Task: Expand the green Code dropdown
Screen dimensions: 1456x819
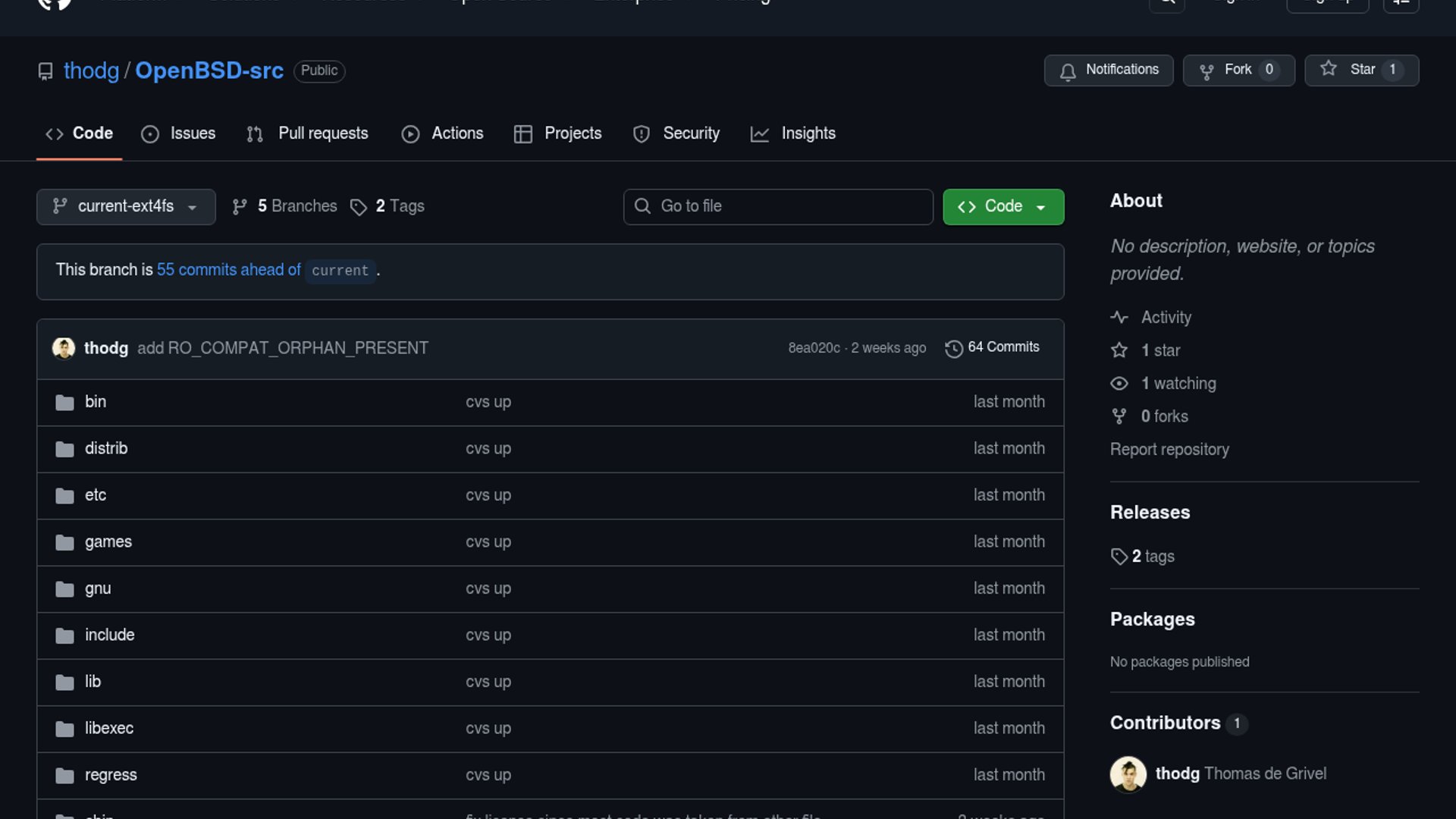Action: [1003, 207]
